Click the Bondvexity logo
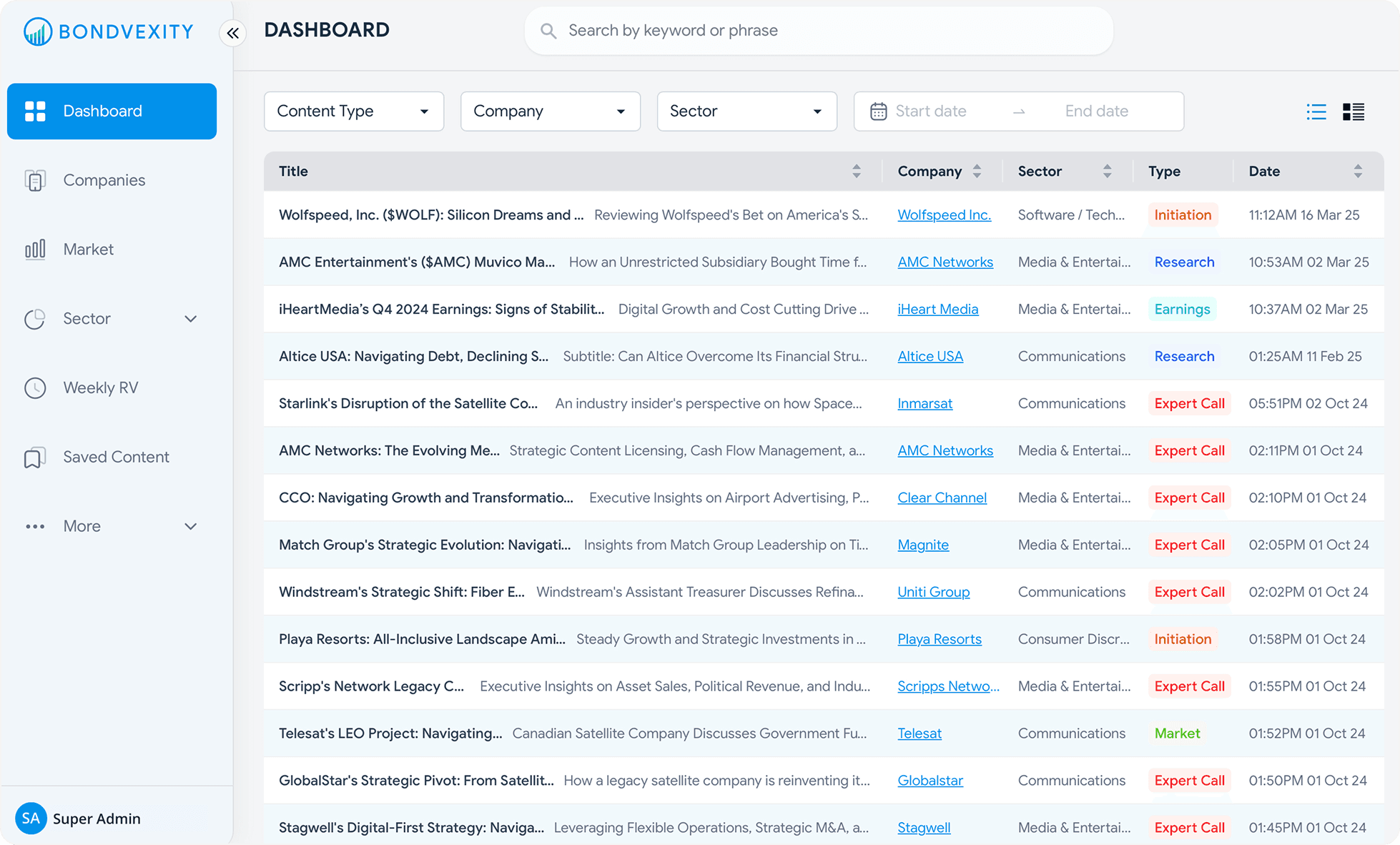 point(107,31)
